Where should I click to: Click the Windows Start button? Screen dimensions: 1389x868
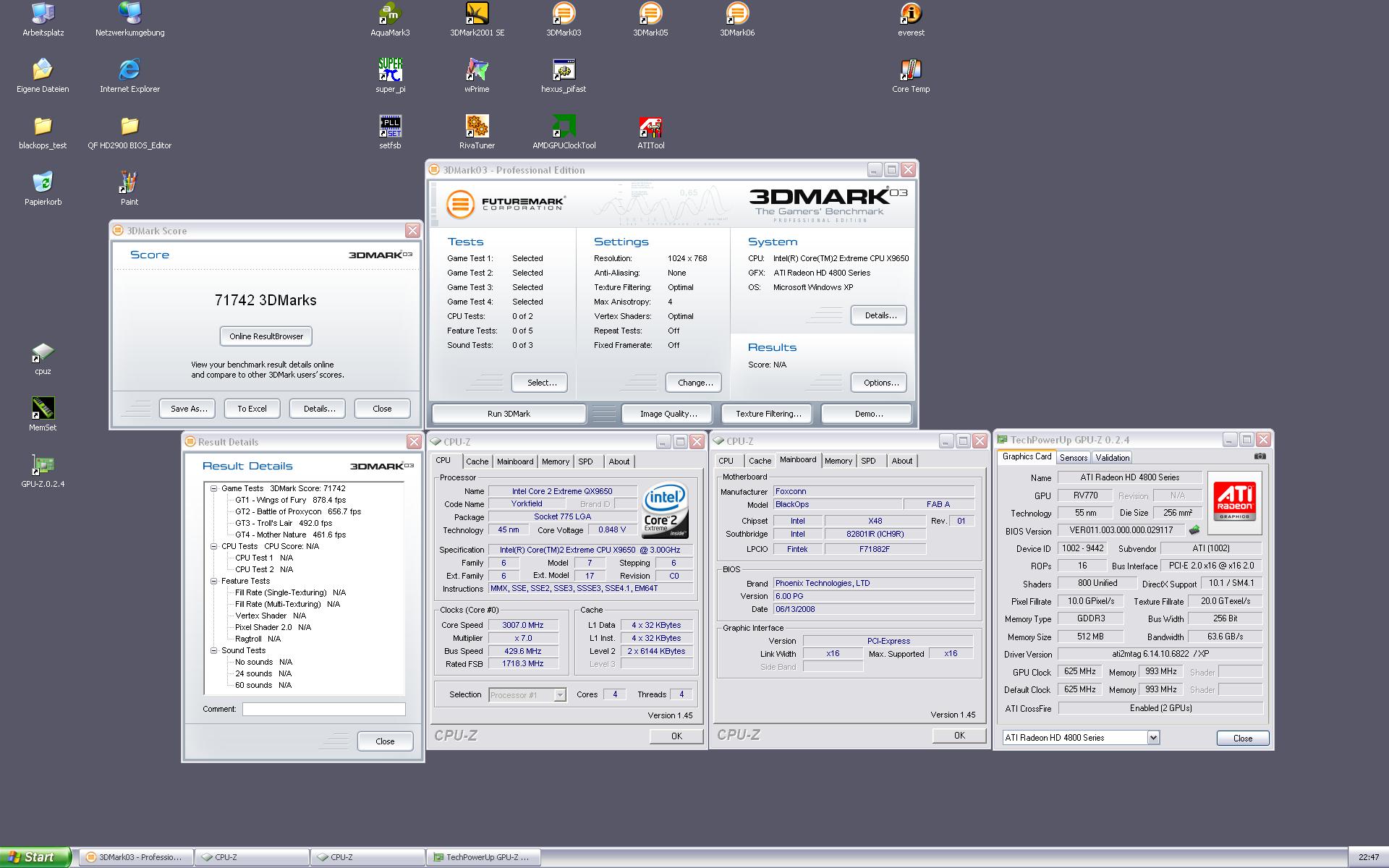pos(35,857)
